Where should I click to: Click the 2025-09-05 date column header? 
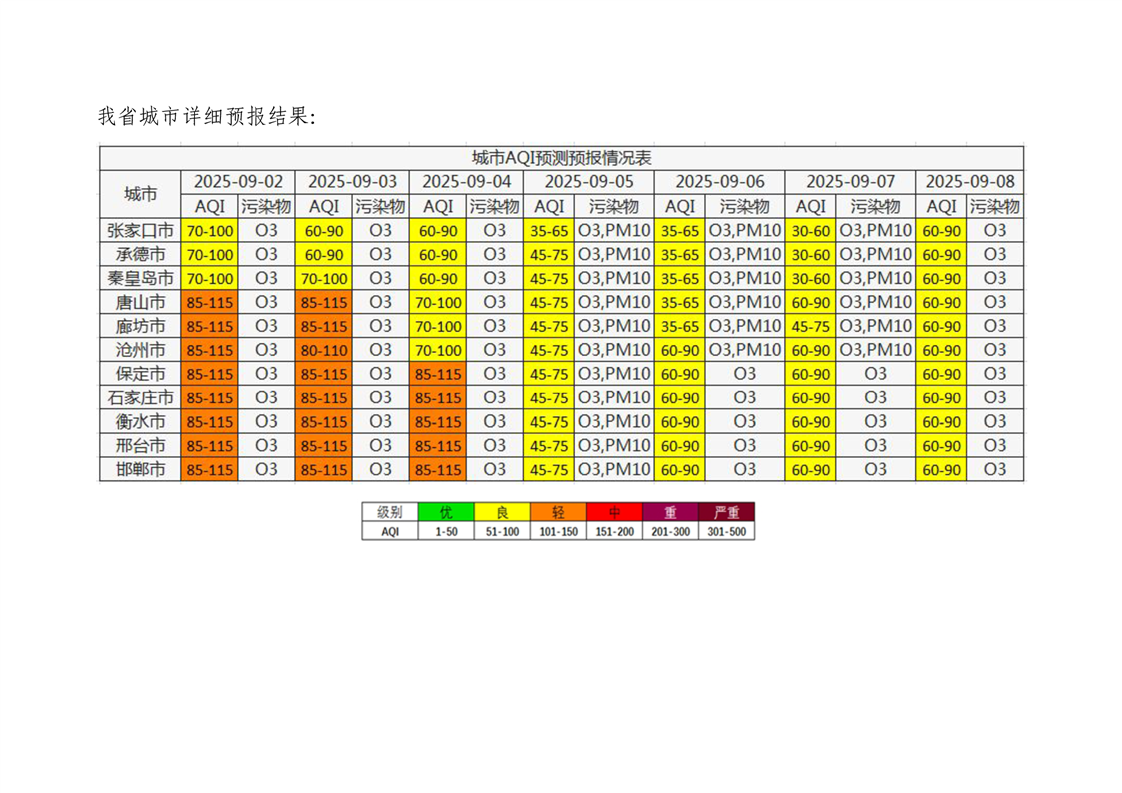[589, 182]
